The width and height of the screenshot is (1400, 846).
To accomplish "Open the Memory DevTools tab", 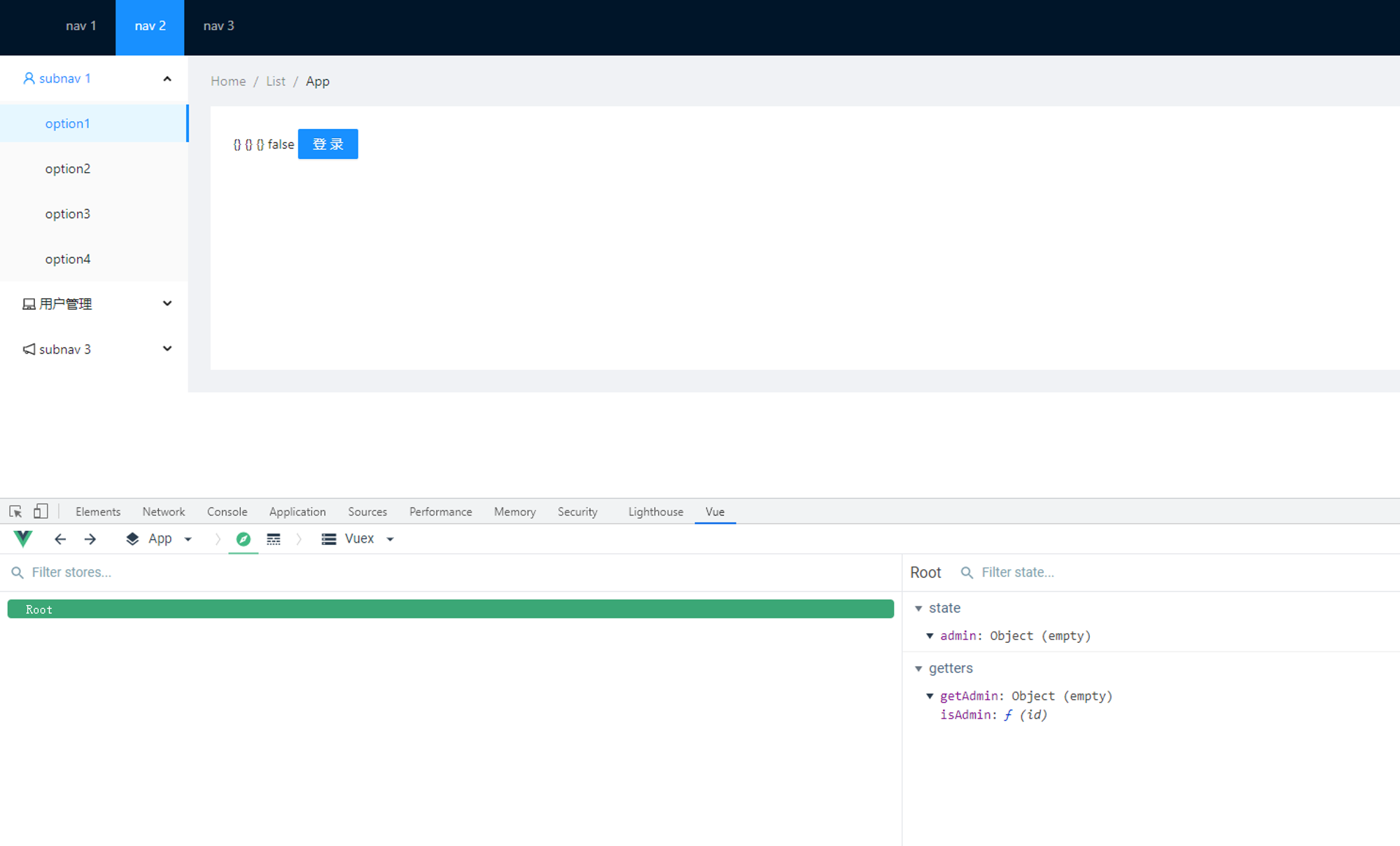I will pos(514,512).
